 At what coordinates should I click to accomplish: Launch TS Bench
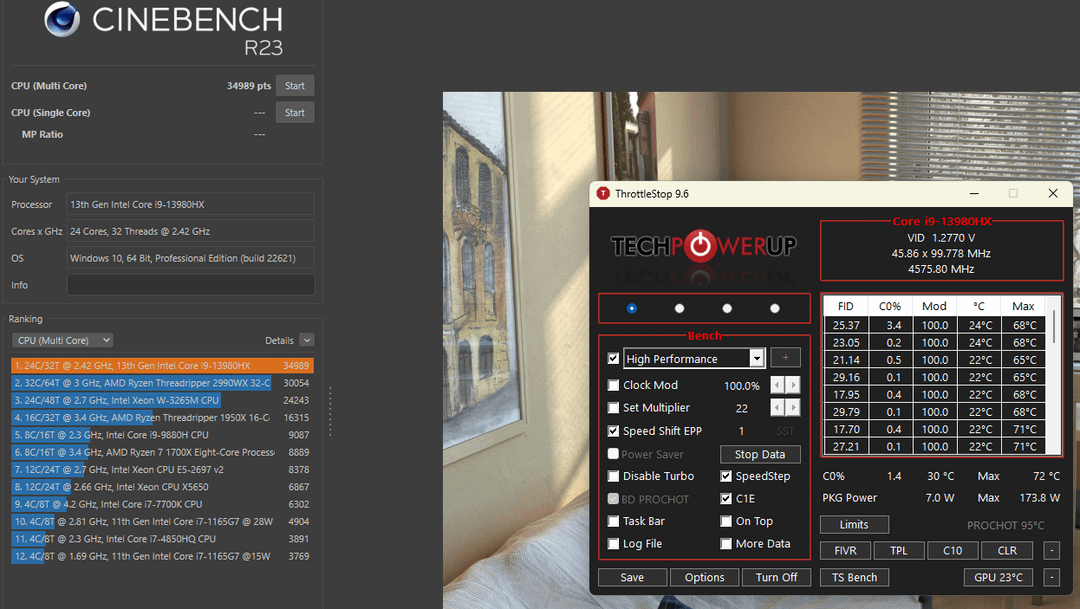[x=854, y=577]
